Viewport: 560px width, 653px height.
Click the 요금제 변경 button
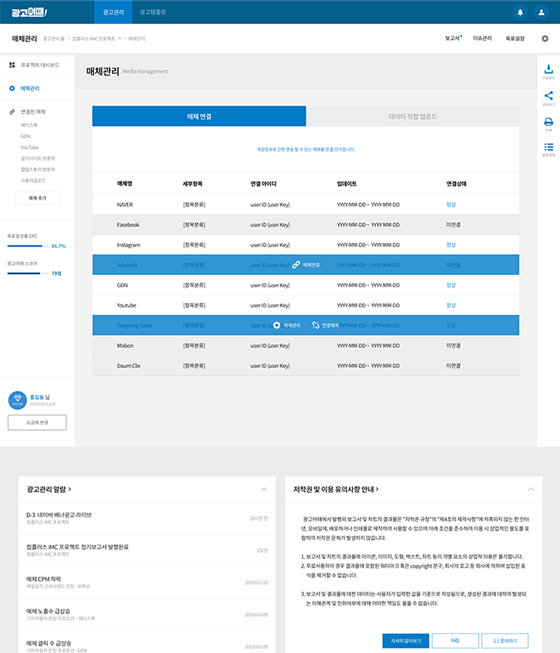[x=37, y=423]
